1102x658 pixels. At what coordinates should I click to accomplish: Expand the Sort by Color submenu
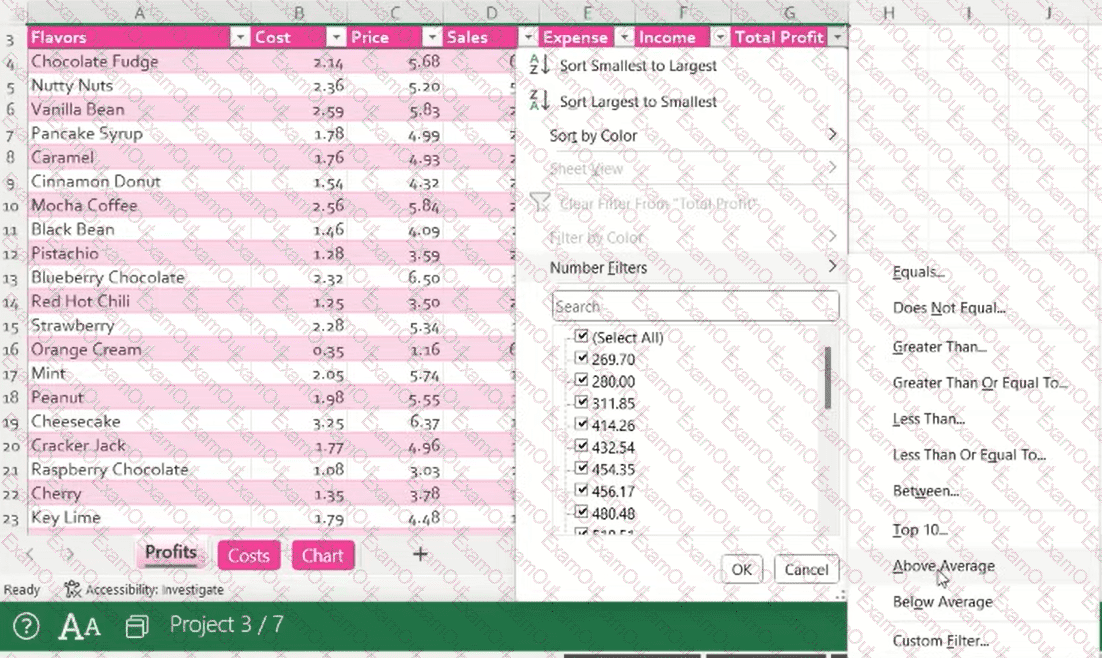point(832,135)
